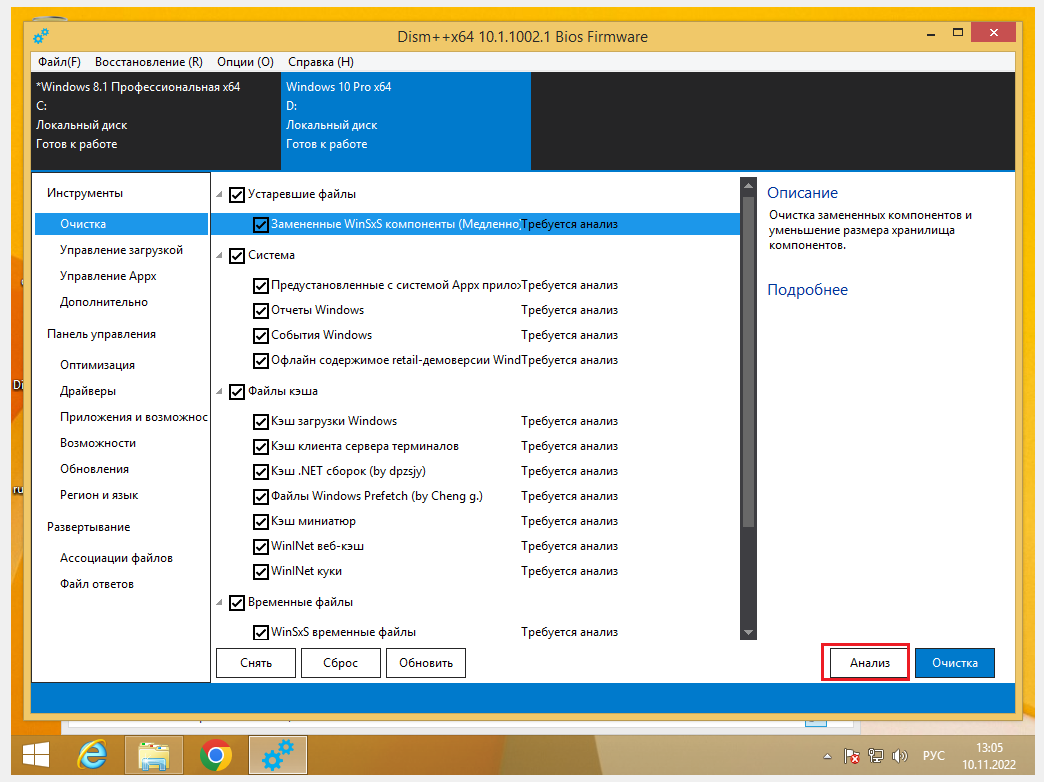1044x782 pixels.
Task: Toggle the WinINet веб-кэш checkbox
Action: click(261, 546)
